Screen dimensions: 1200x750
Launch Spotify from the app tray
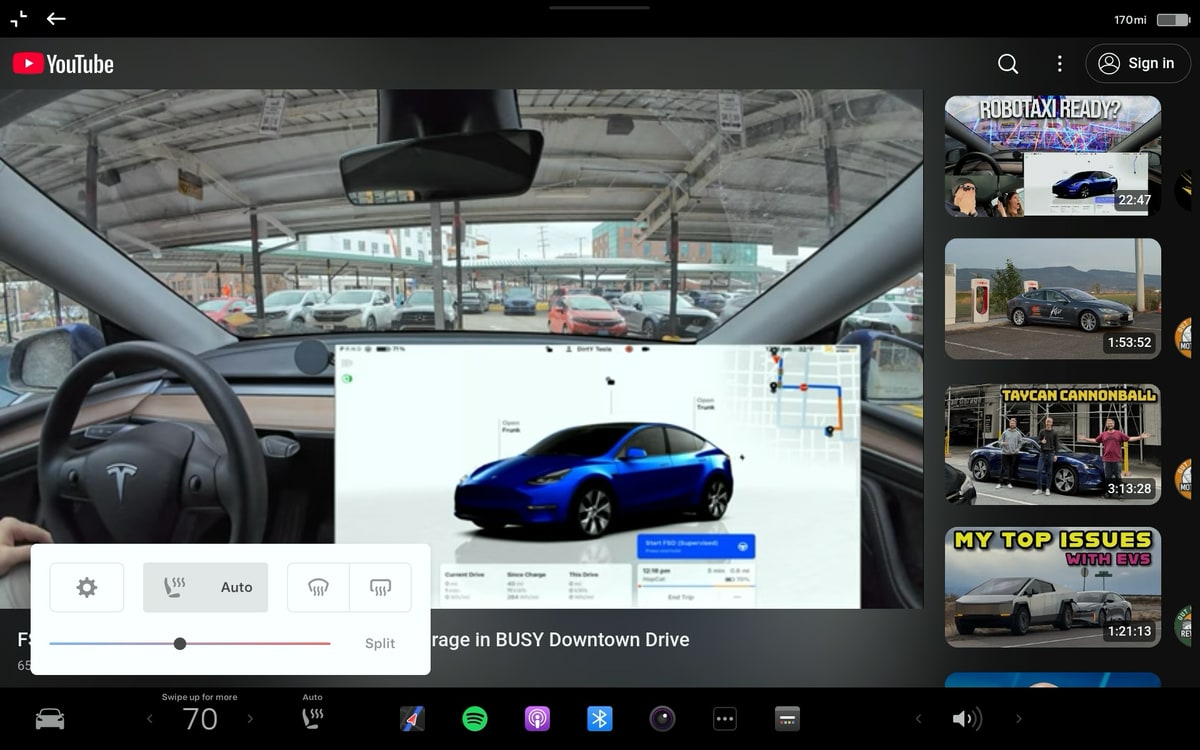coord(474,718)
